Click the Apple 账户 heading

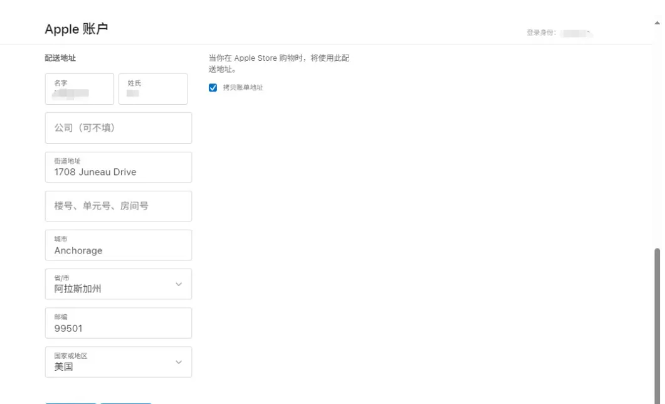76,29
